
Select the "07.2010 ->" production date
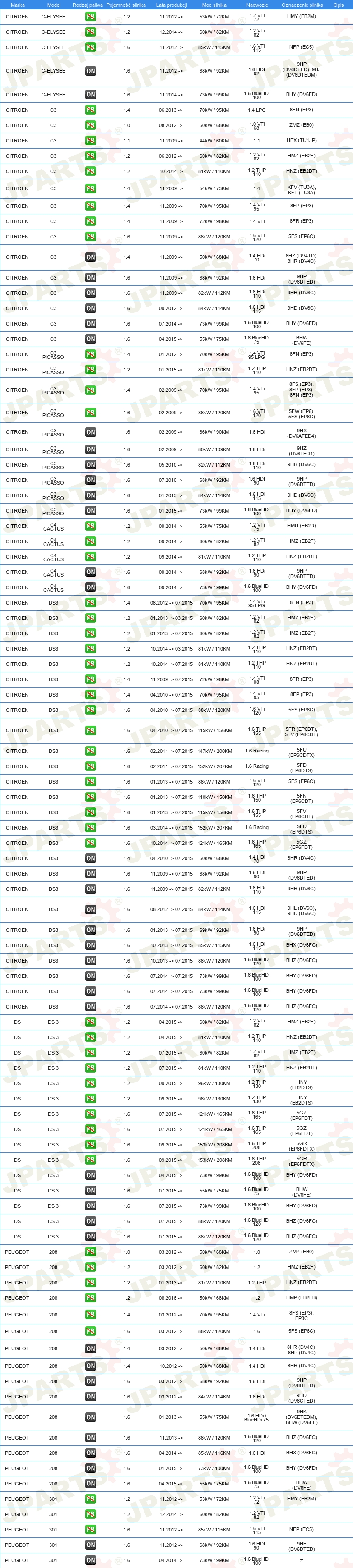coord(171,480)
